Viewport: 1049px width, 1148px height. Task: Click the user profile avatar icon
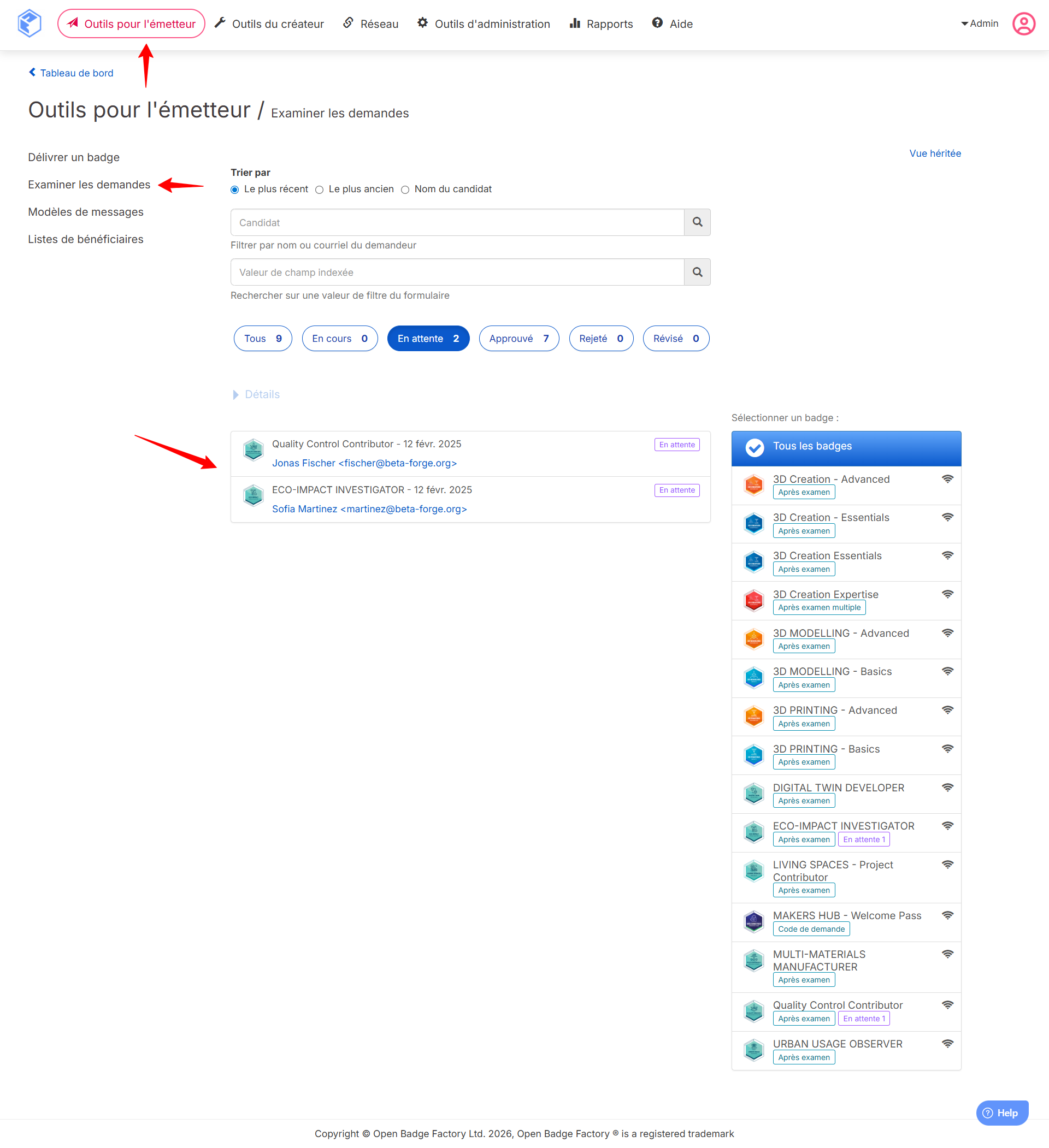1023,24
